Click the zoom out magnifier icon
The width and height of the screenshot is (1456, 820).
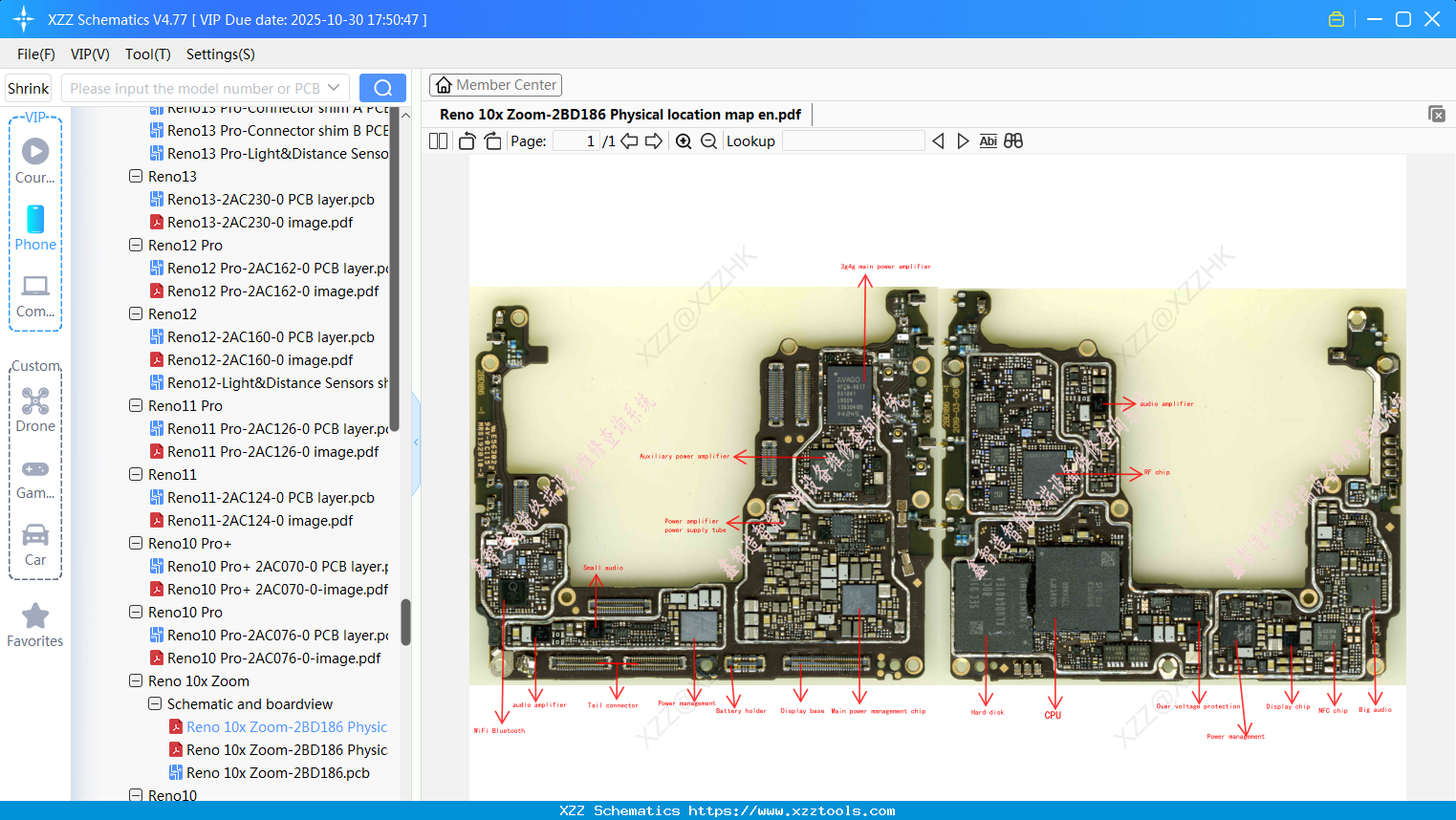[x=708, y=141]
